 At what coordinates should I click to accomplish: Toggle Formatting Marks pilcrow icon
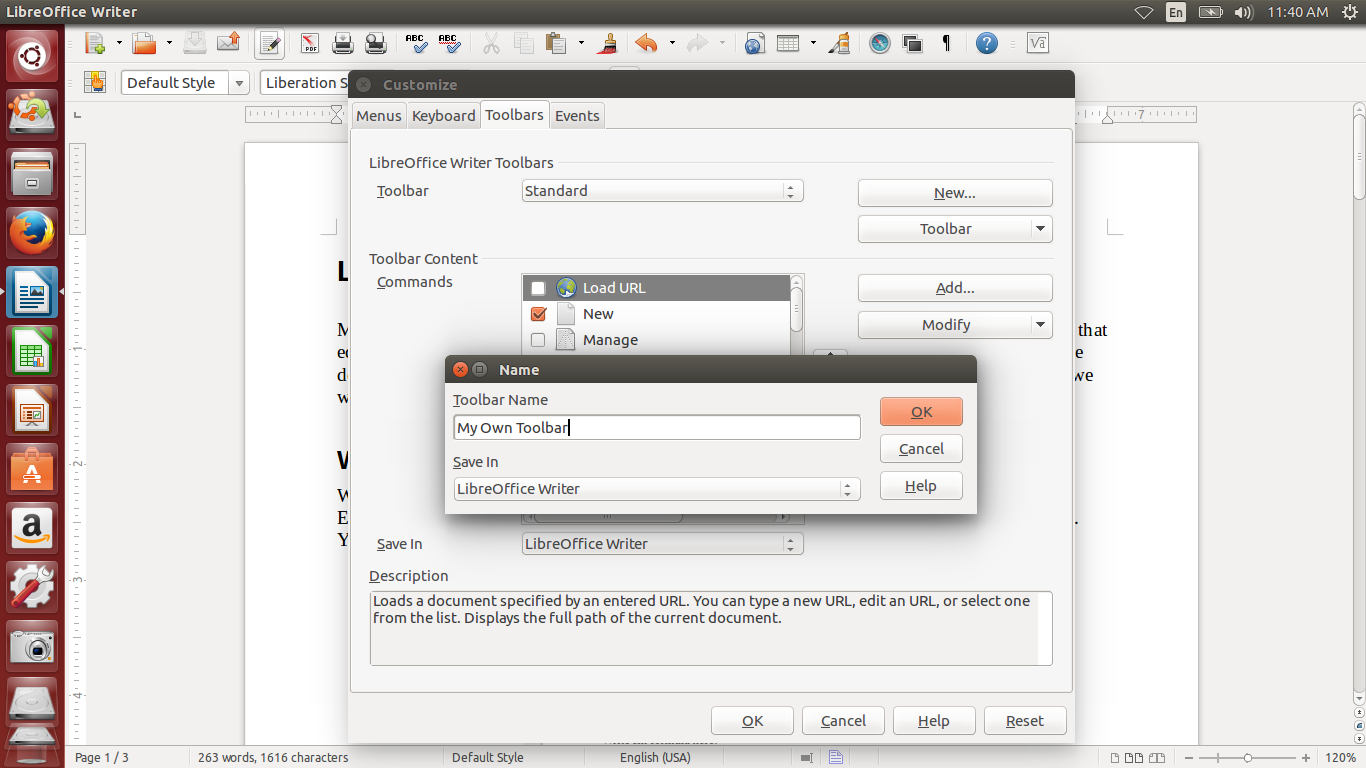[x=945, y=43]
